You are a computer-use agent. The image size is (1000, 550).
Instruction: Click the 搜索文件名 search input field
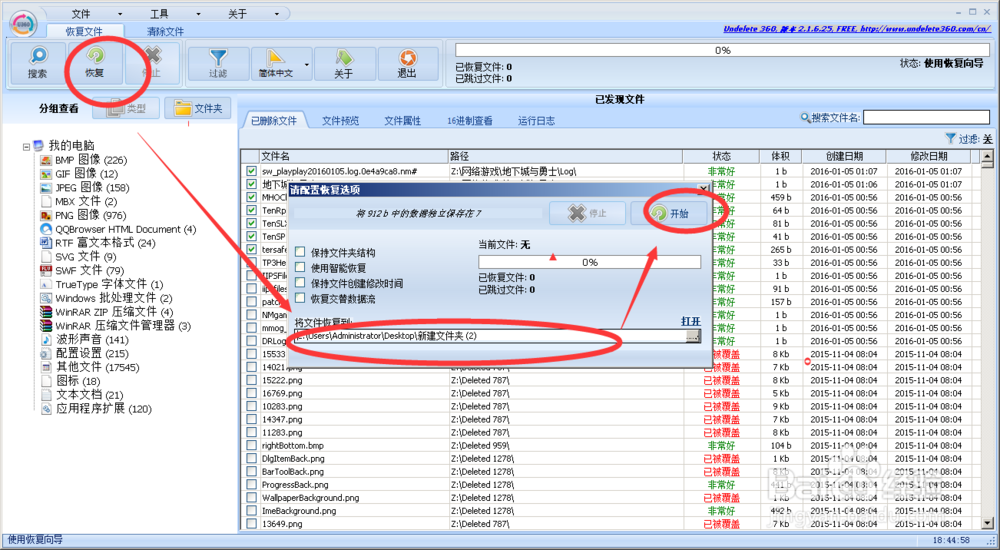[926, 117]
